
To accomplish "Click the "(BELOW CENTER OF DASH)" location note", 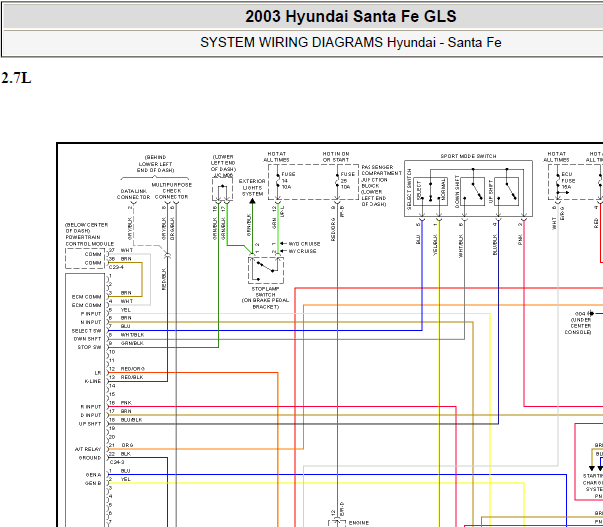I will click(x=87, y=227).
